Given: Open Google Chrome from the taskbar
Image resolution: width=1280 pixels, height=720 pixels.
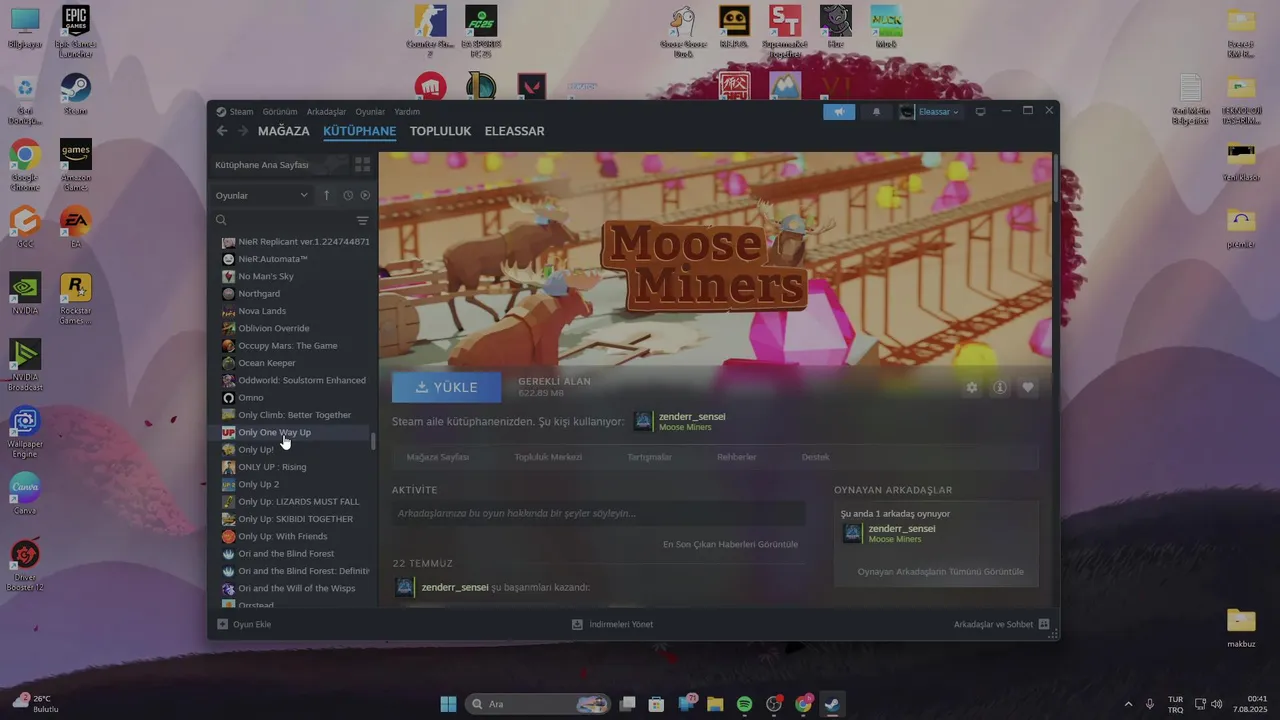Looking at the screenshot, I should [x=803, y=704].
